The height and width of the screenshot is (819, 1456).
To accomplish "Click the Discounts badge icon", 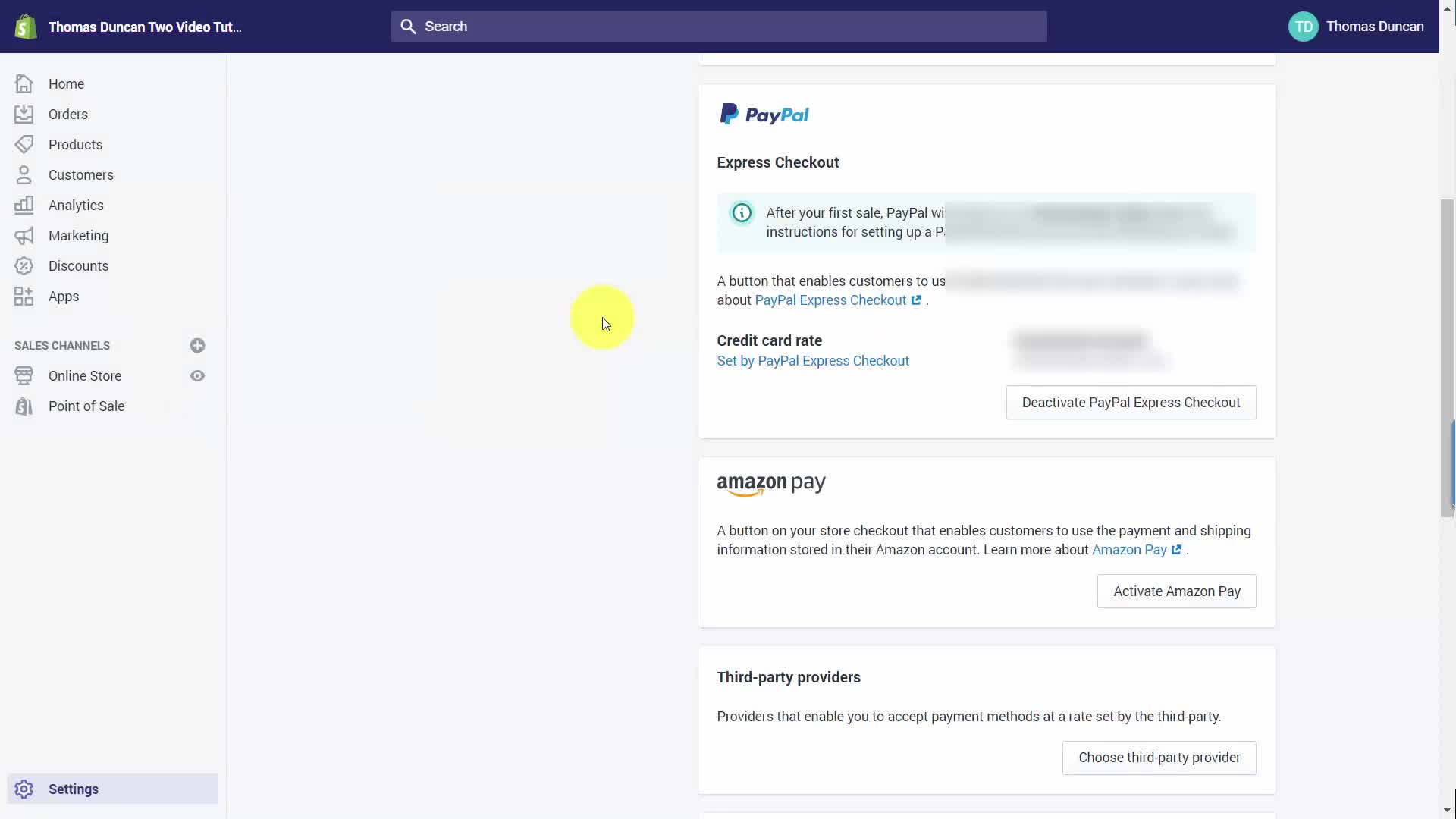I will tap(24, 265).
